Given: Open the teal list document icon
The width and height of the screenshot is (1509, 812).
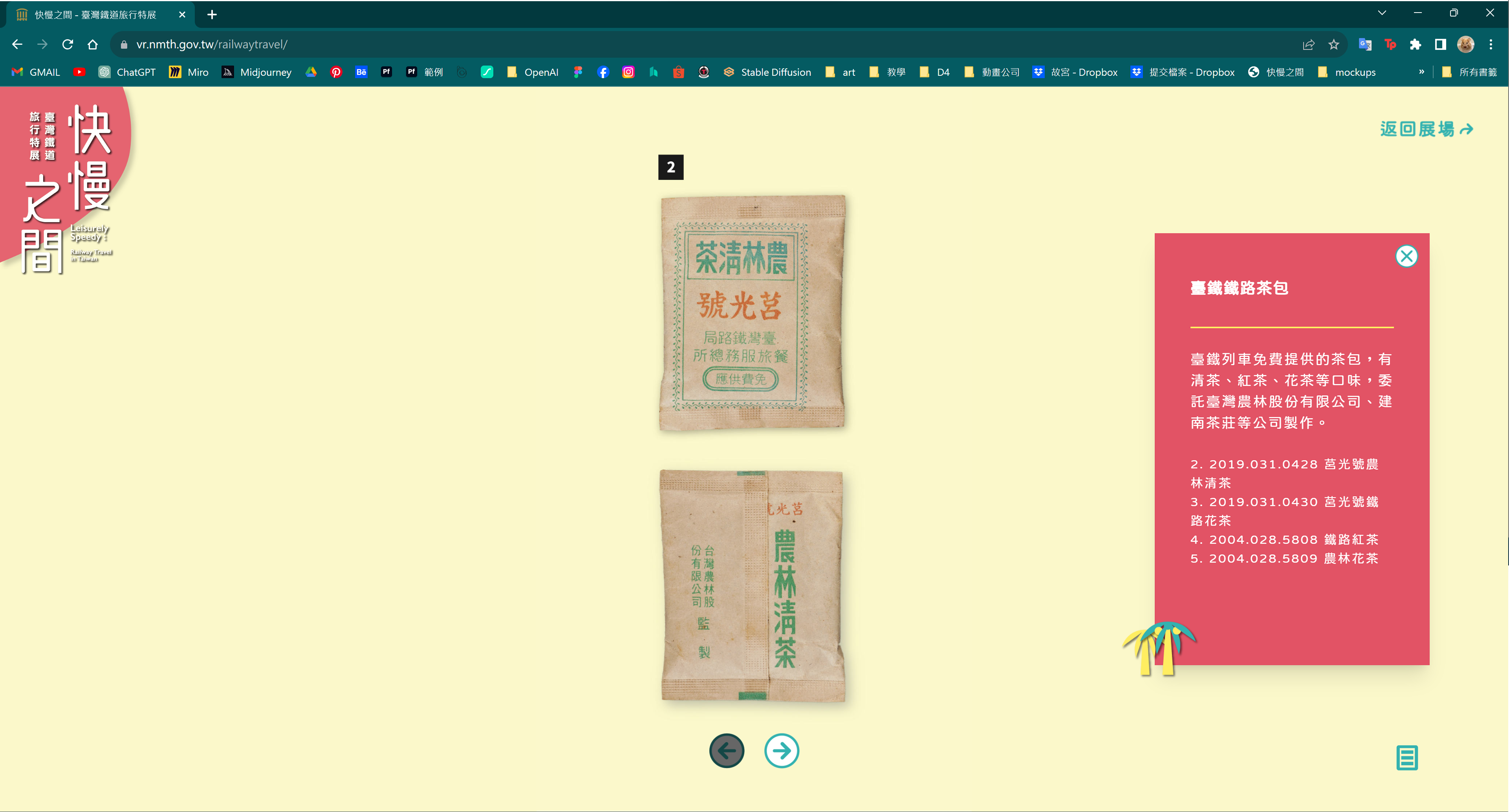Looking at the screenshot, I should 1406,757.
